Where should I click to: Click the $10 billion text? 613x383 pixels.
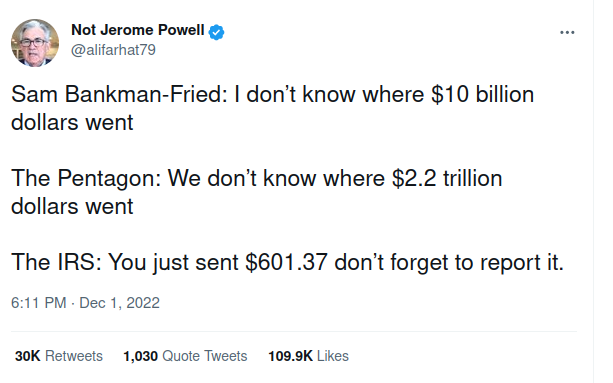pos(482,95)
